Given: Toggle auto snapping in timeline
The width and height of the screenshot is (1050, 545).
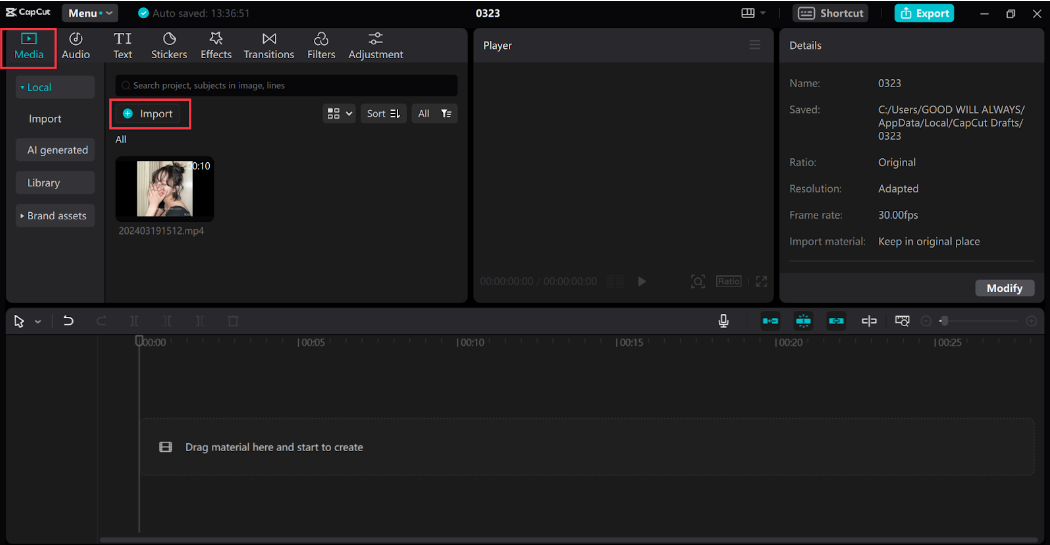Looking at the screenshot, I should pyautogui.click(x=803, y=321).
